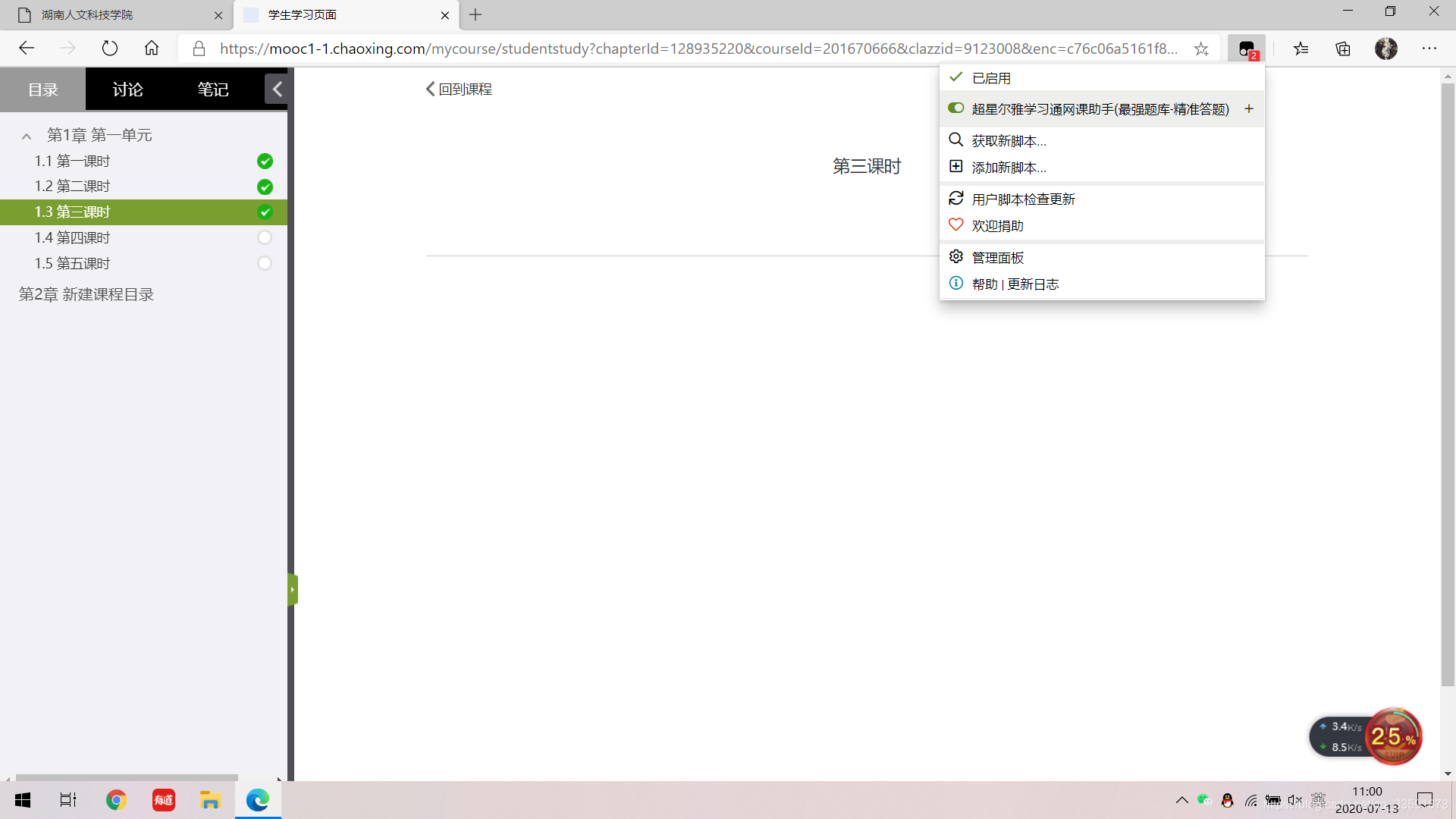Choose 用户脚本检查更新 menu entry

(x=1102, y=199)
